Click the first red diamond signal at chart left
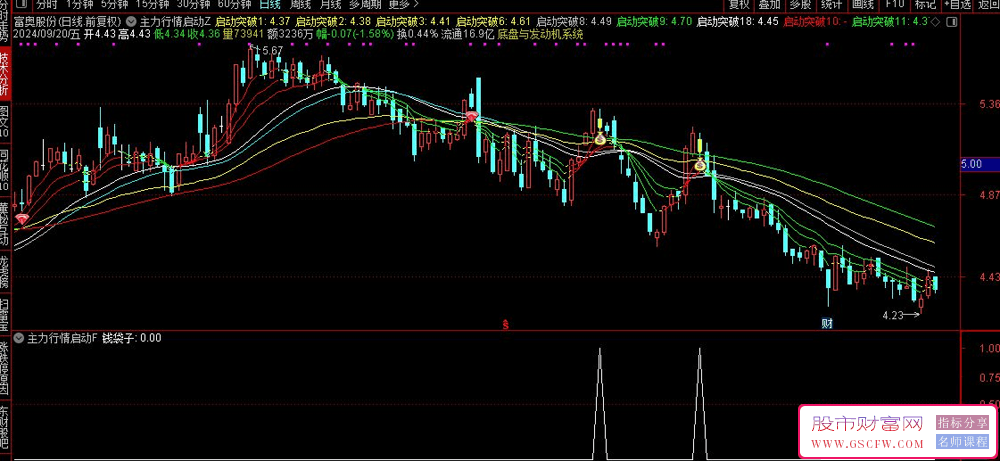Screen dimensions: 1000x461 [x=21, y=219]
